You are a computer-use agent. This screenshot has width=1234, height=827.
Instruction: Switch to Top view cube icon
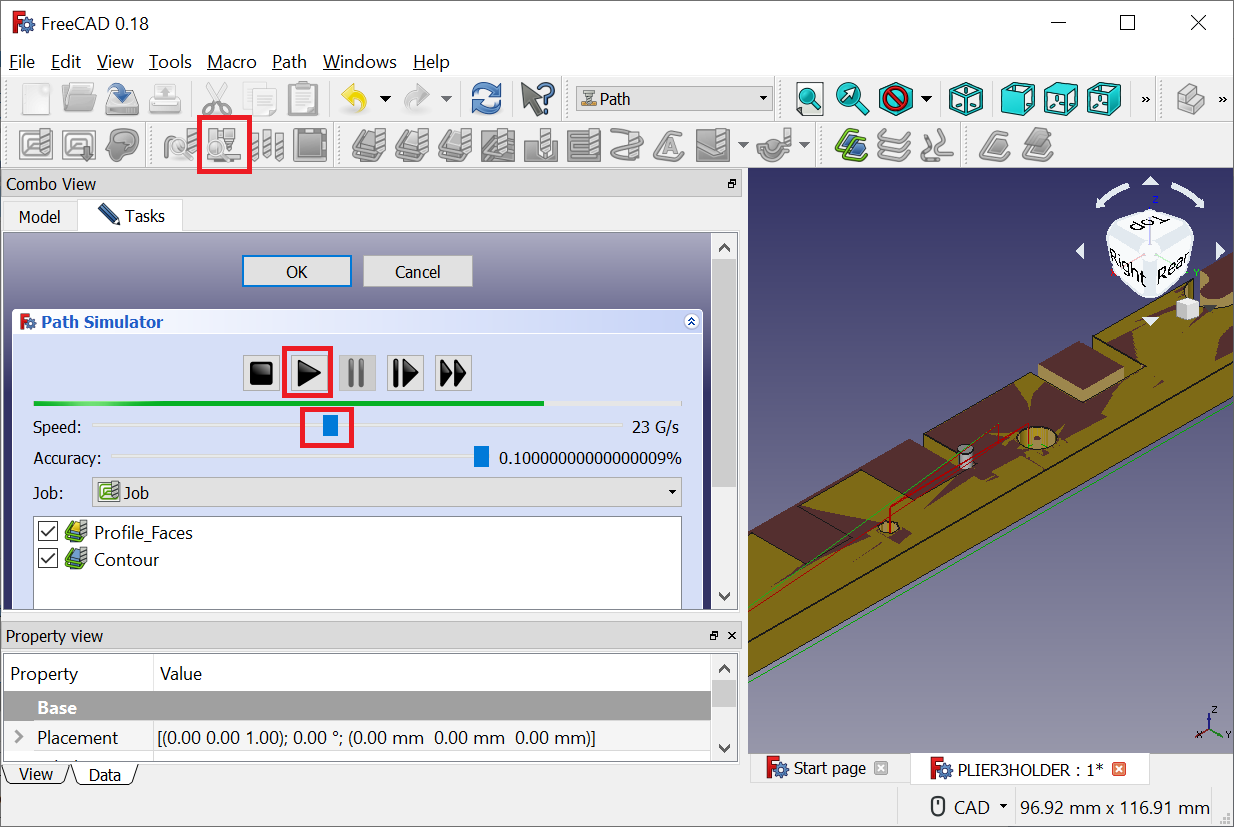tap(1060, 99)
